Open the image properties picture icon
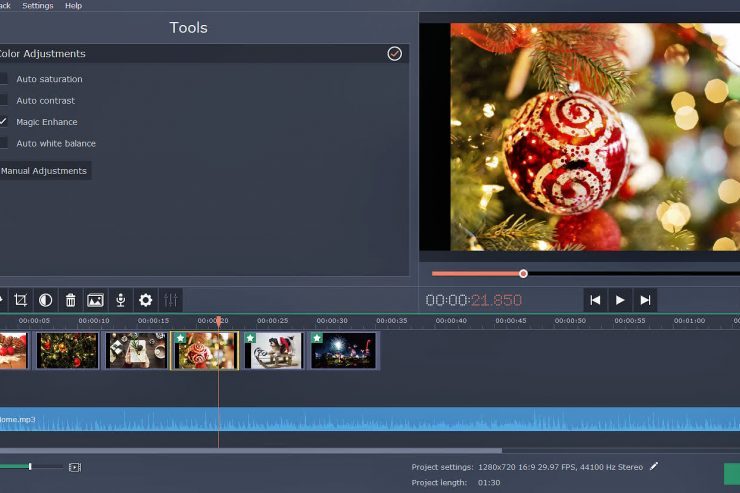 (95, 300)
